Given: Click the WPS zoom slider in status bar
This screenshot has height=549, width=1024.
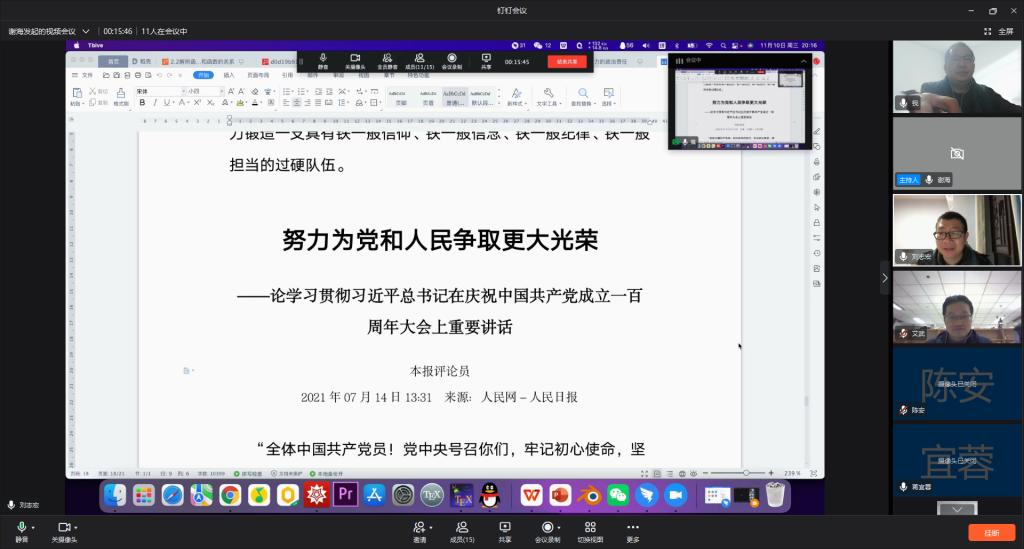Looking at the screenshot, I should coord(745,473).
